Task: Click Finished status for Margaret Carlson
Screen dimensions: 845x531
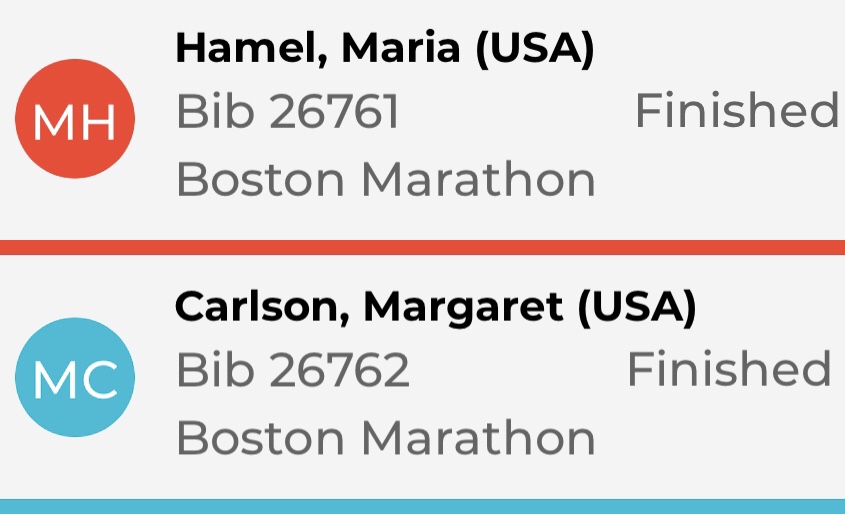Action: pos(729,369)
